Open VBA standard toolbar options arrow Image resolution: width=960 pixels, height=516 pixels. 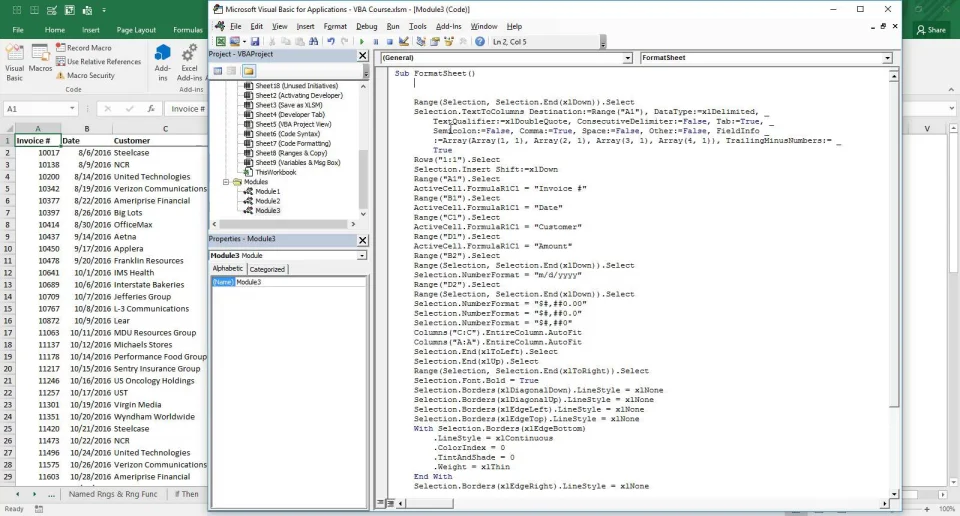[x=603, y=42]
